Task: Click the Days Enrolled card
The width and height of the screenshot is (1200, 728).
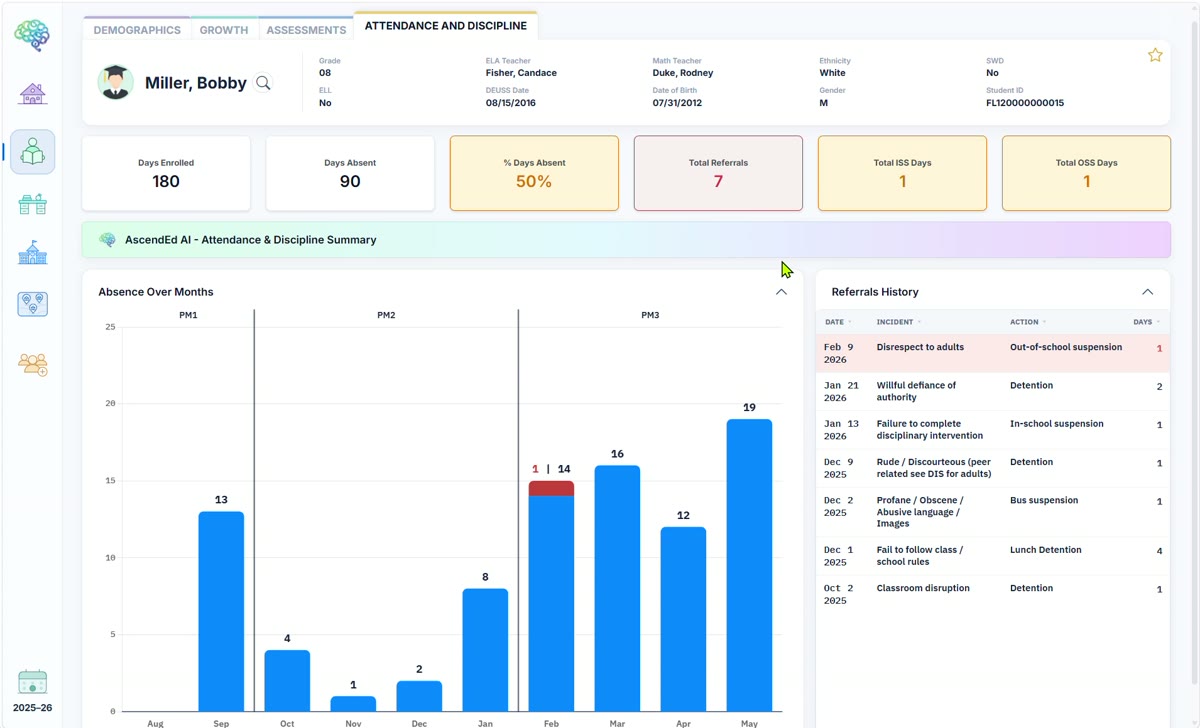Action: (166, 173)
